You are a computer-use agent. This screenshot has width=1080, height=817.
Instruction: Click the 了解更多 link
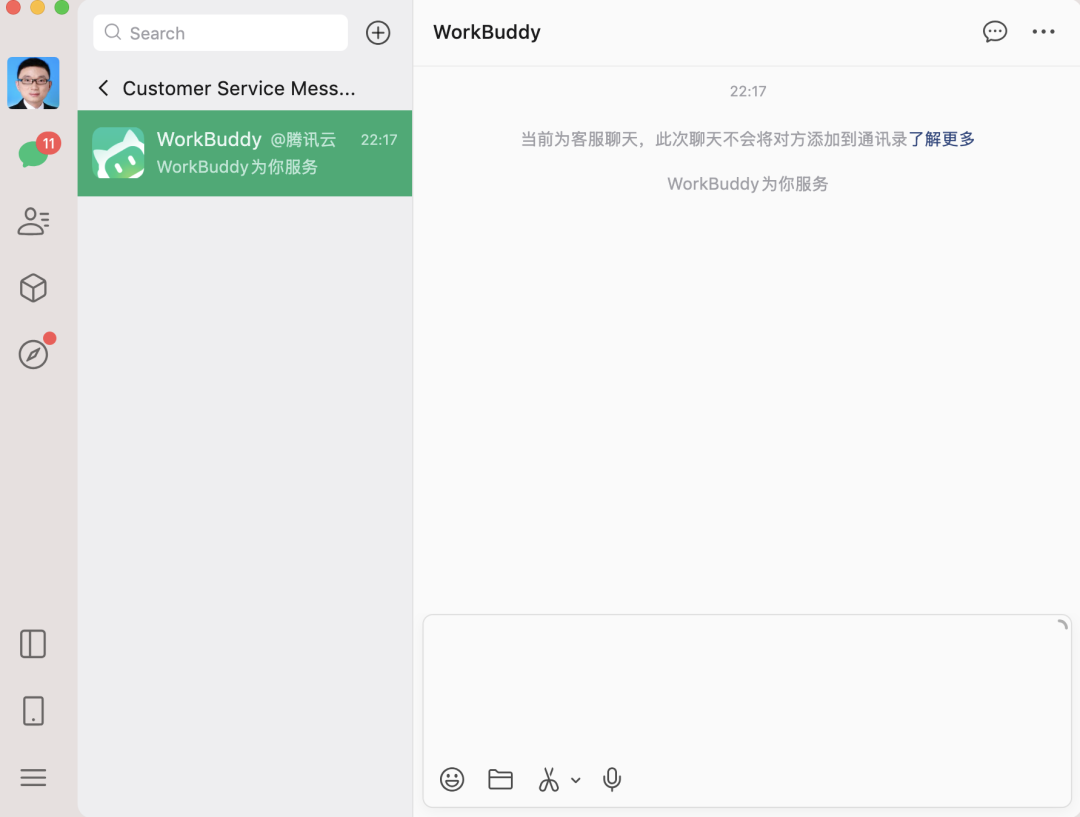click(x=944, y=139)
